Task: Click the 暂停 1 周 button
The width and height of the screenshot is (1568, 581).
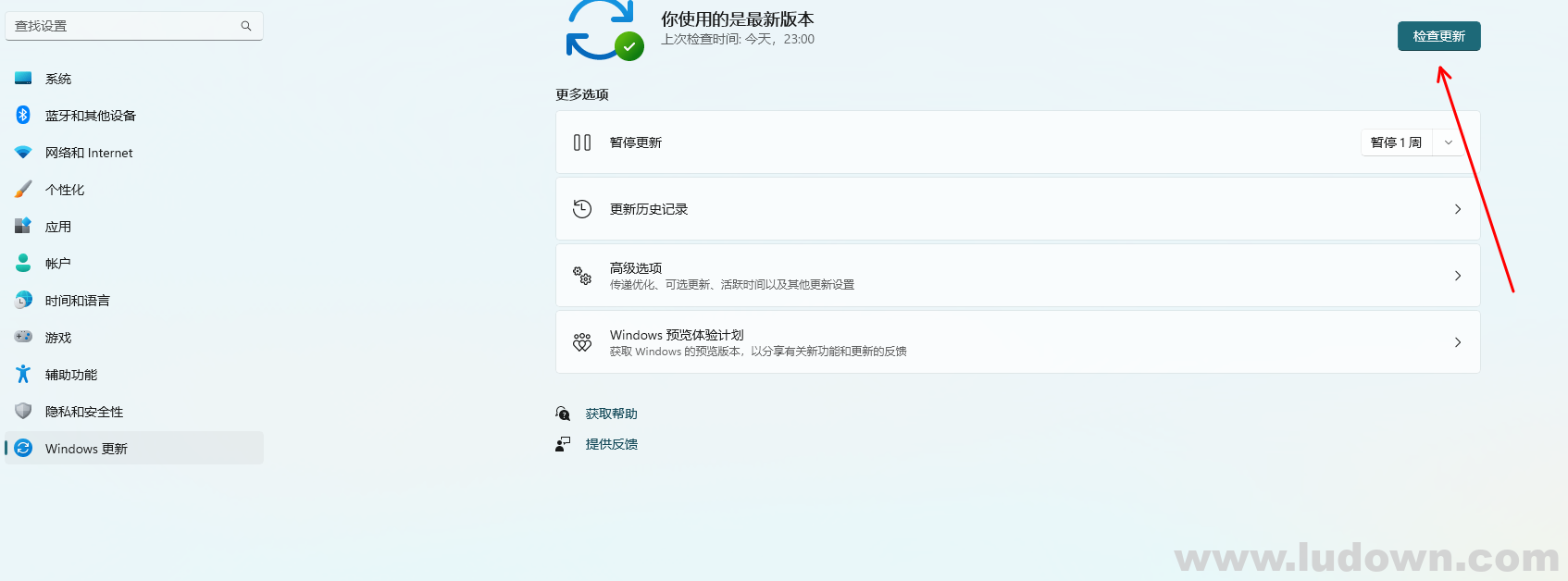Action: click(1397, 142)
